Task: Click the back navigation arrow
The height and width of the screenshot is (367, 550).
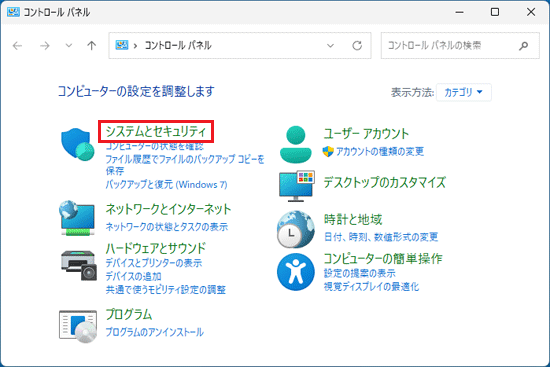Action: pyautogui.click(x=17, y=46)
